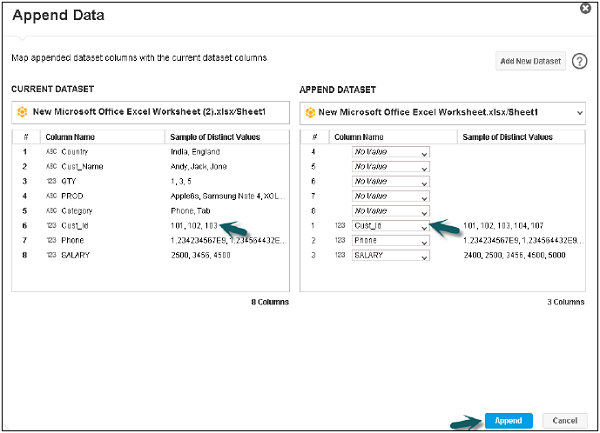Open the SALARY column mapping dropdown
Screen dimensions: 600x433
pyautogui.click(x=424, y=256)
